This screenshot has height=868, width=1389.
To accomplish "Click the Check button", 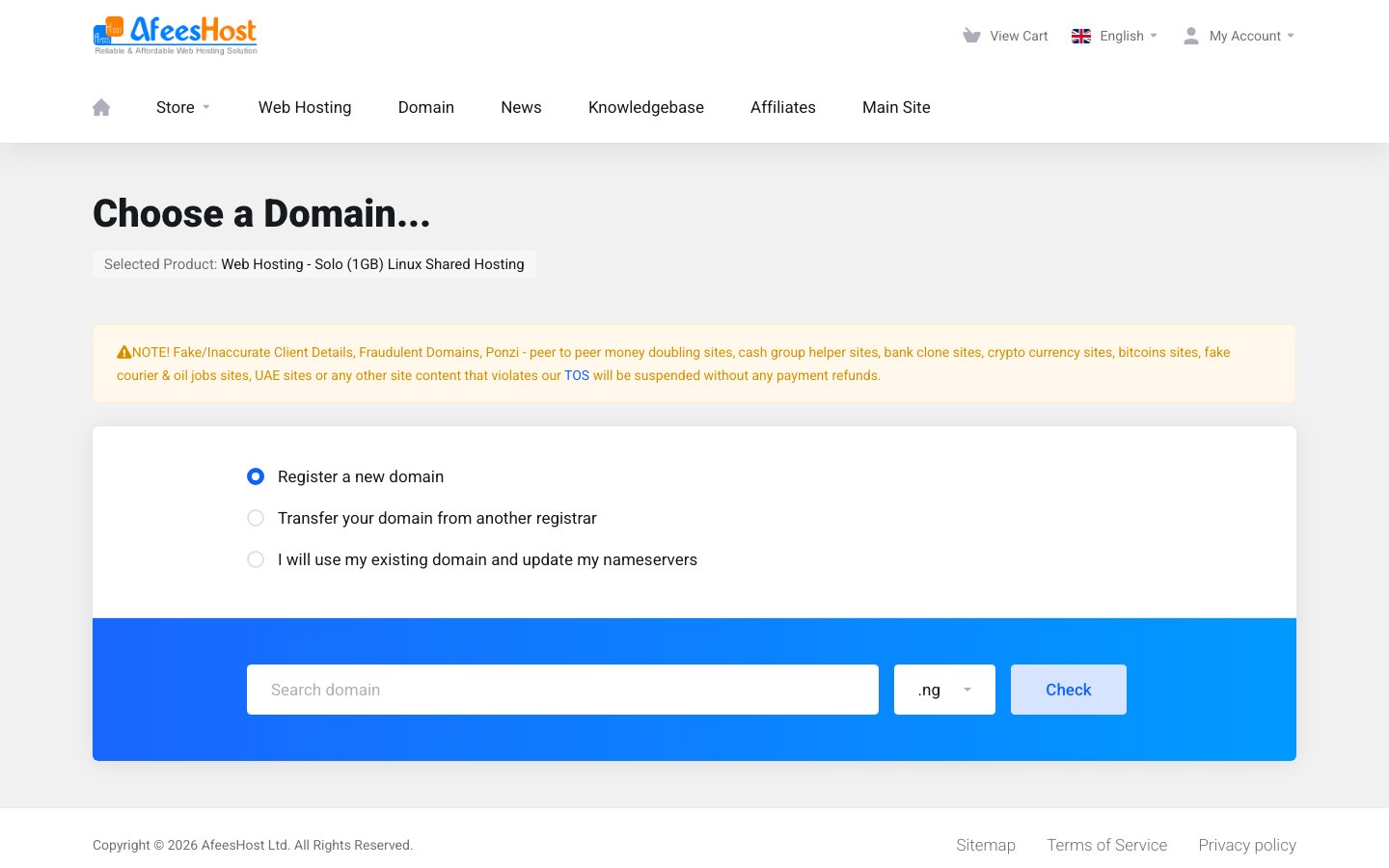I will [1069, 690].
